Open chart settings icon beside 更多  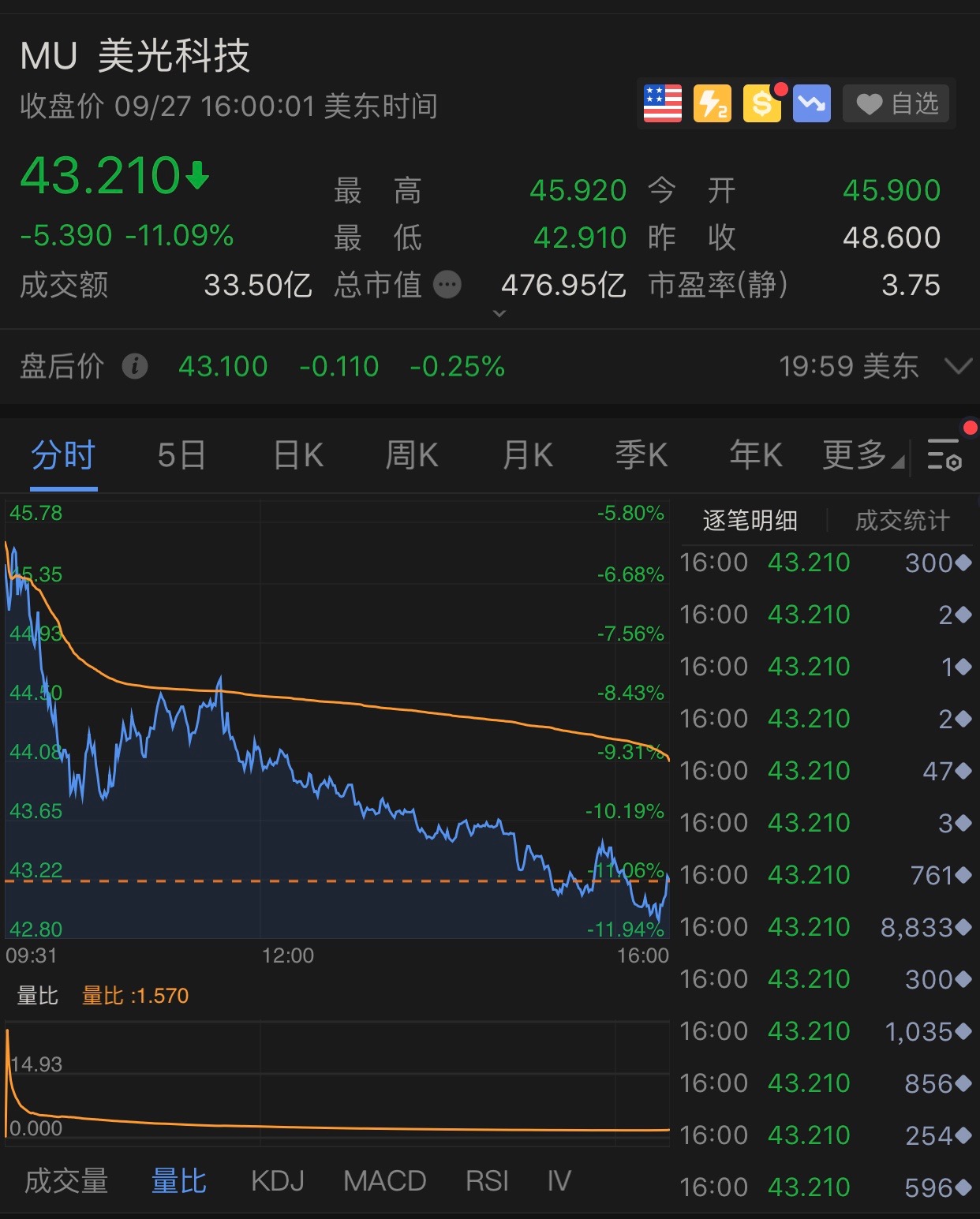coord(944,455)
